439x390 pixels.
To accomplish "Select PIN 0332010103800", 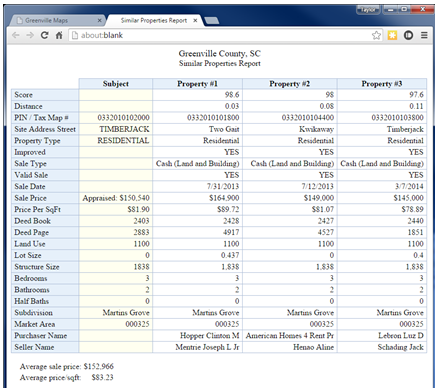I will point(397,118).
